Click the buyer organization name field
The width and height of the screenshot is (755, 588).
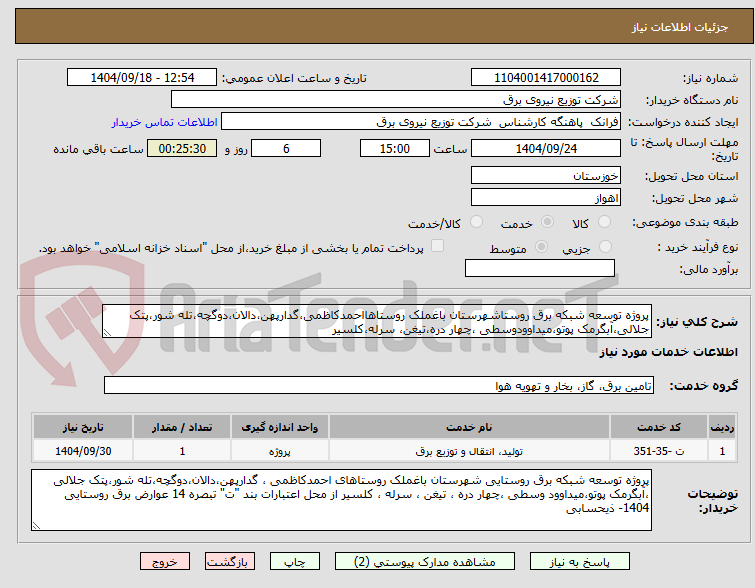[x=396, y=100]
